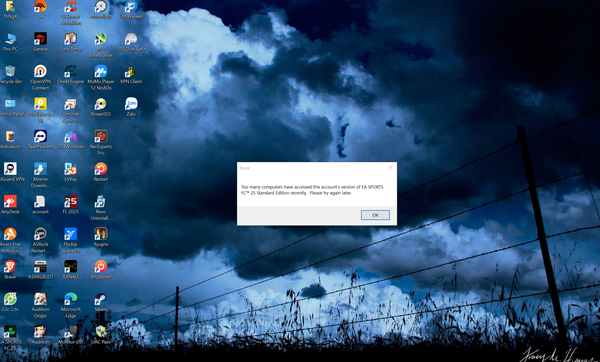This screenshot has width=600, height=362.
Task: Select the Core Temp shortcut
Action: coord(70,42)
